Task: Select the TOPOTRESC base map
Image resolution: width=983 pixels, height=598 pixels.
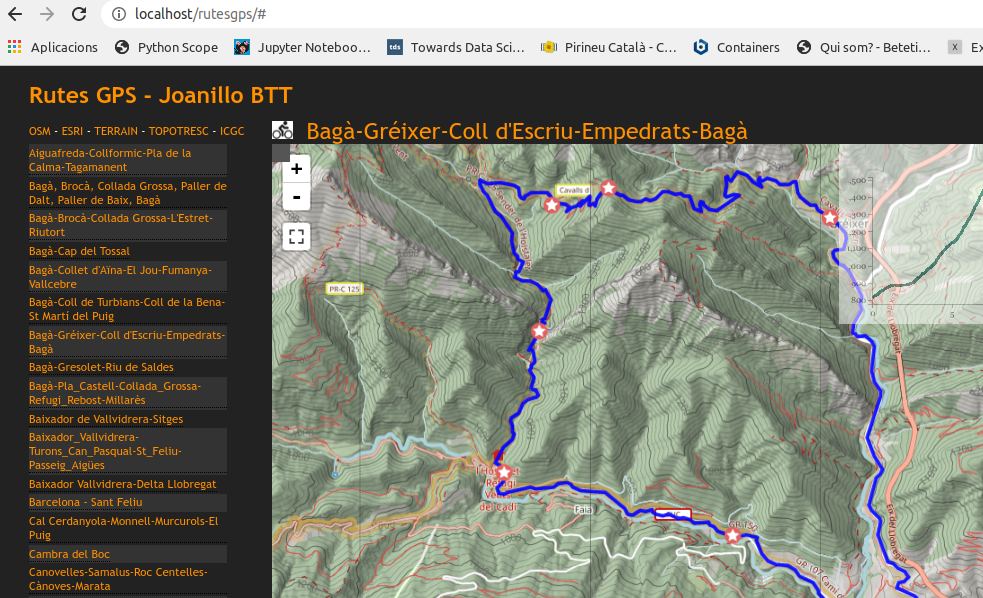Action: [x=179, y=131]
